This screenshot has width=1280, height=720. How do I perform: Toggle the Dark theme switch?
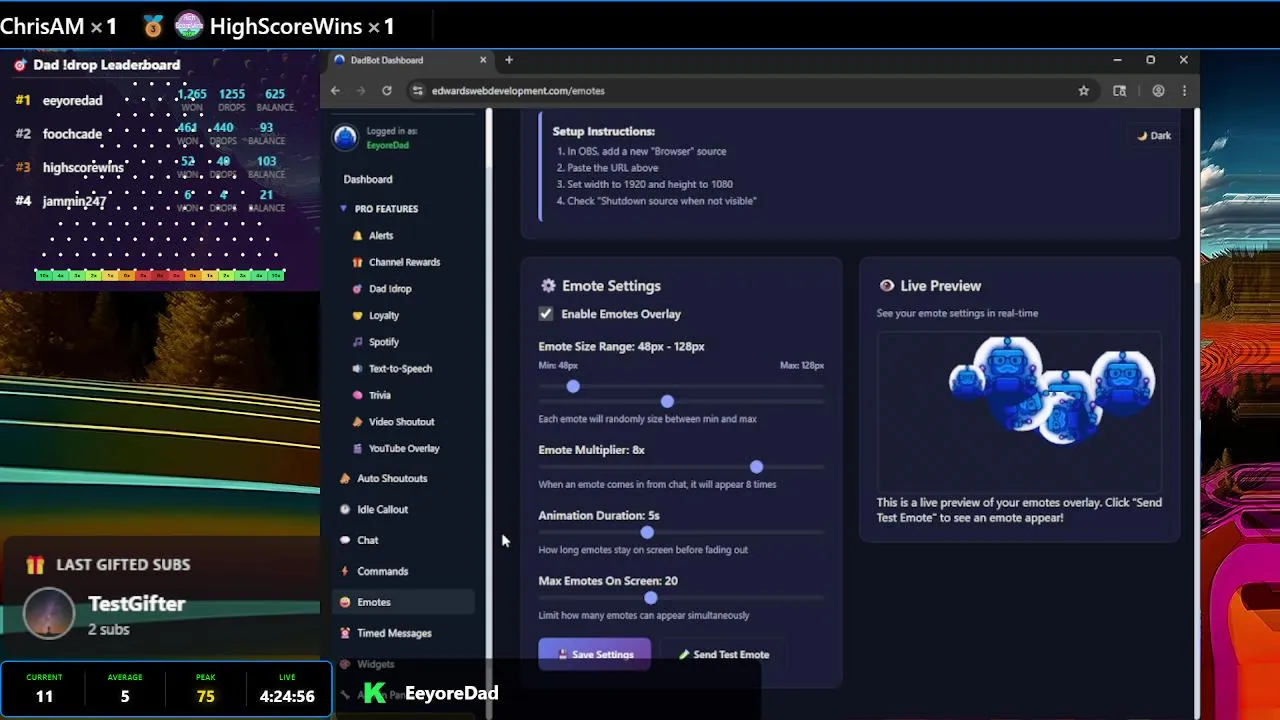[x=1155, y=136]
